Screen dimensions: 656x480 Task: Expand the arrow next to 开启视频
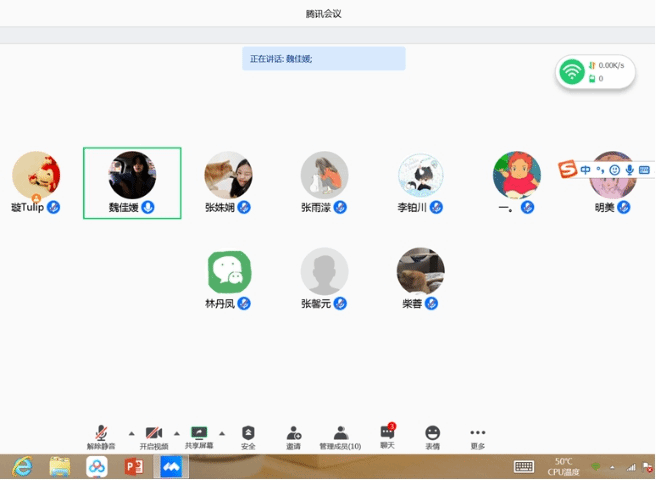177,433
